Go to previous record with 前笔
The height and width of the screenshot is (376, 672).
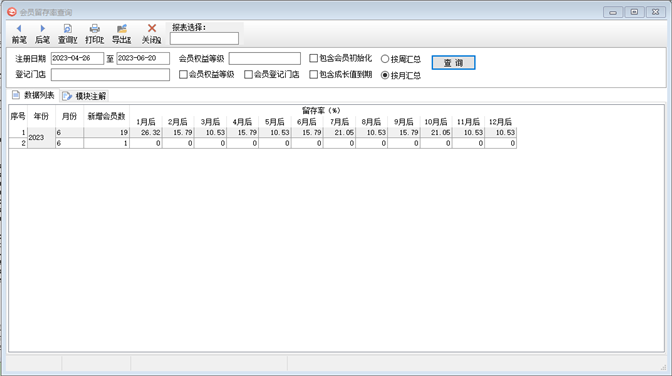tap(19, 34)
